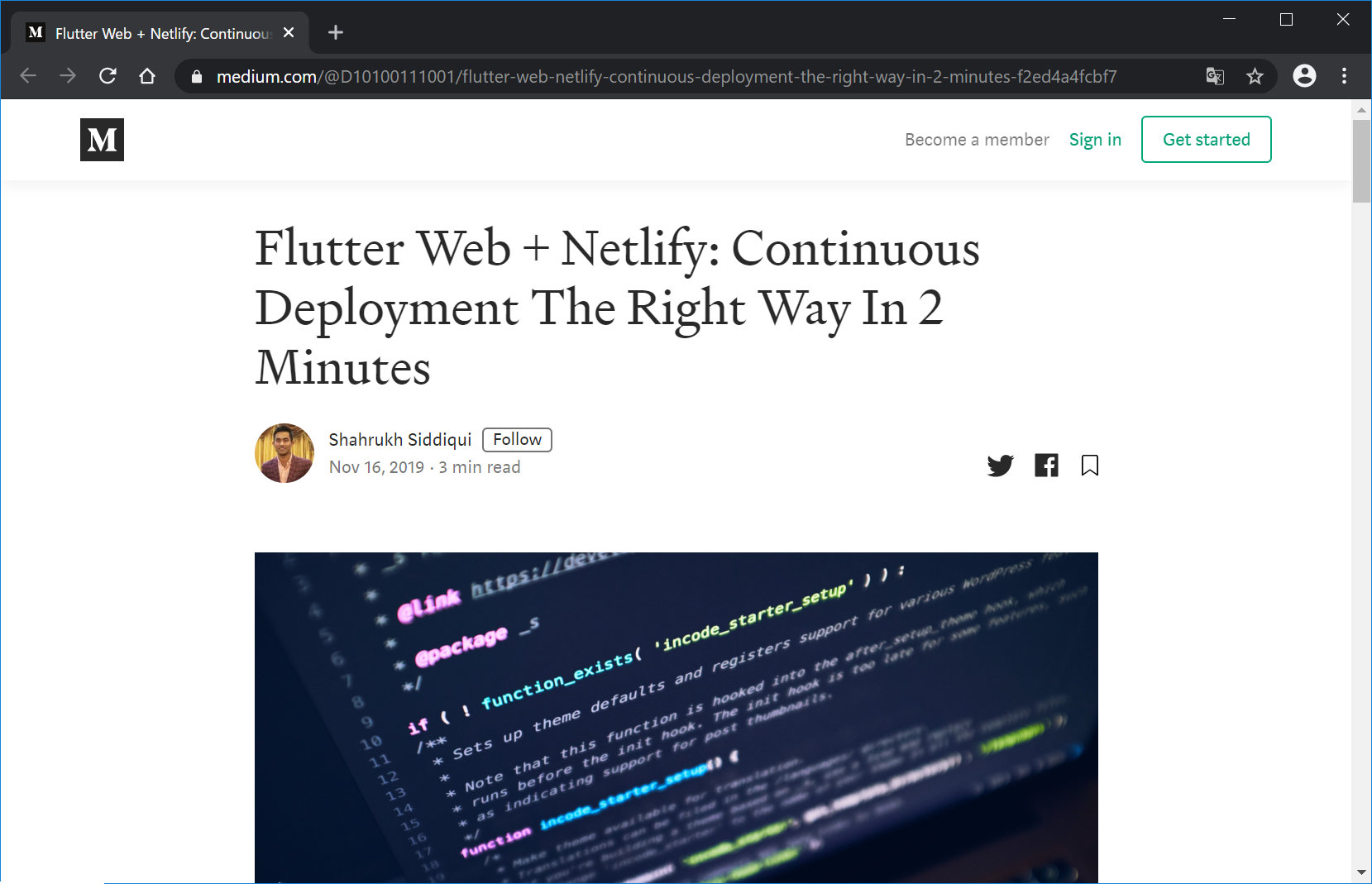
Task: Share article on Twitter
Action: pyautogui.click(x=1000, y=466)
